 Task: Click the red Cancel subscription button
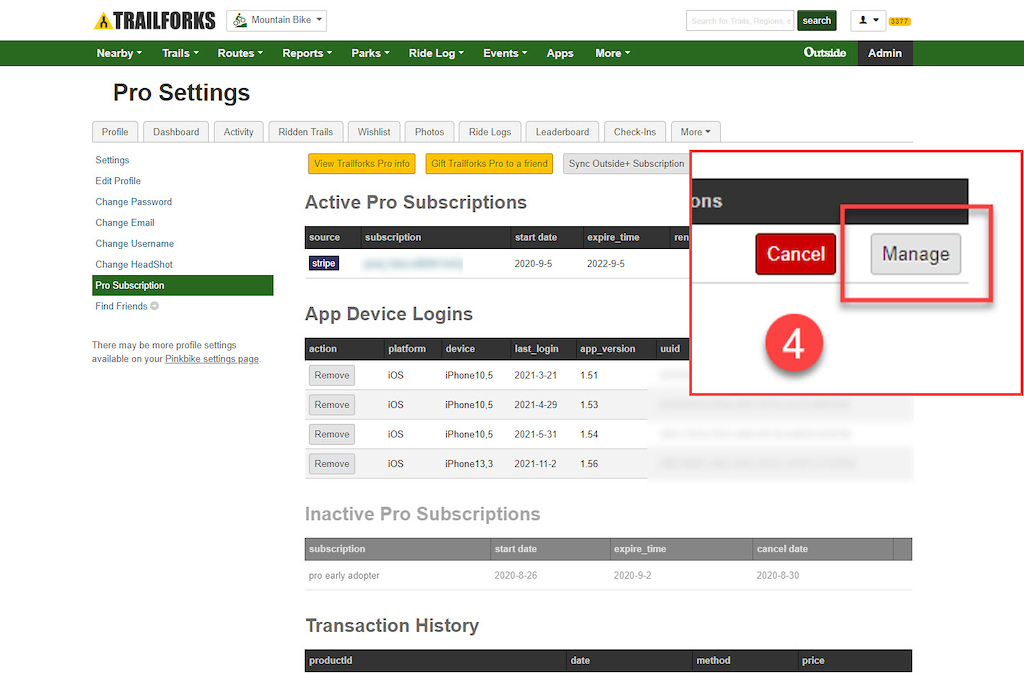795,254
